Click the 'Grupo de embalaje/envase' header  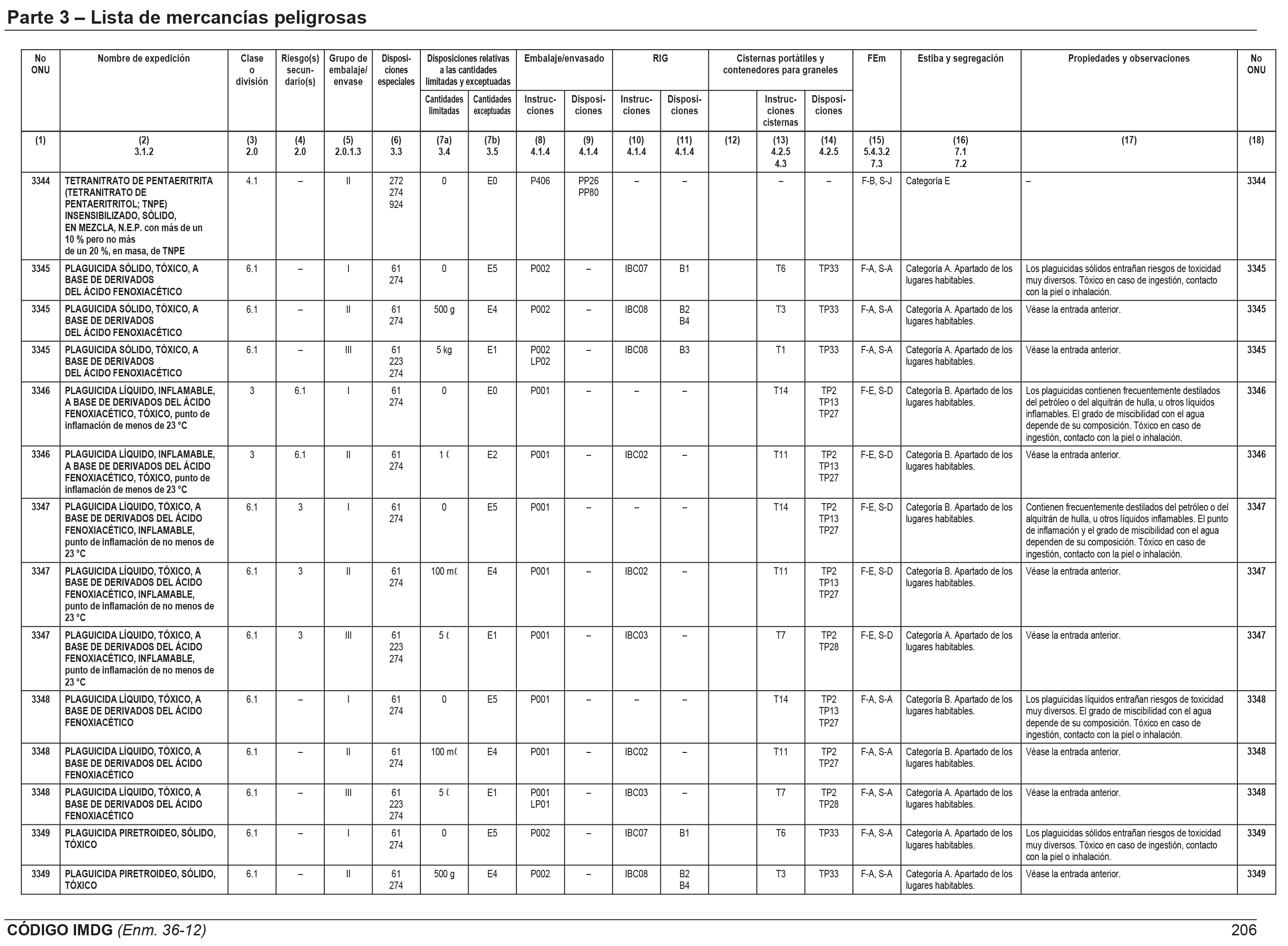pyautogui.click(x=348, y=70)
